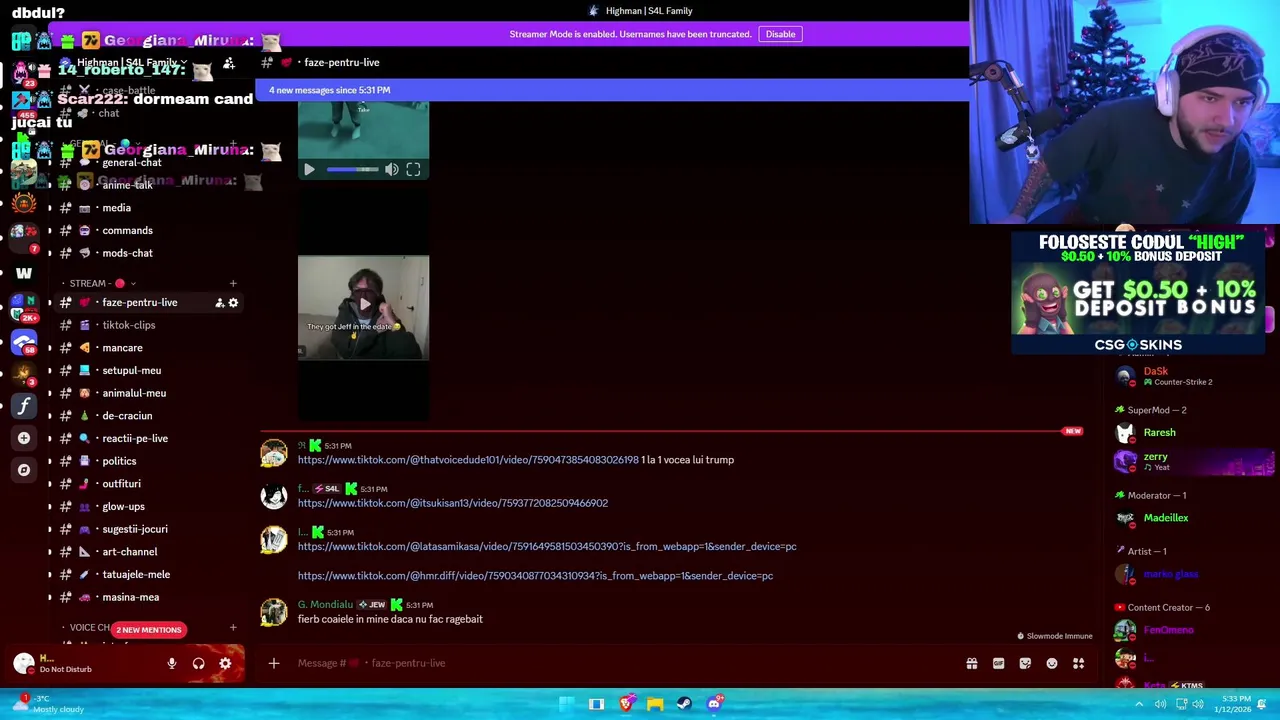Viewport: 1280px width, 720px height.
Task: Open the latasamikasa TikTok link
Action: pyautogui.click(x=547, y=547)
